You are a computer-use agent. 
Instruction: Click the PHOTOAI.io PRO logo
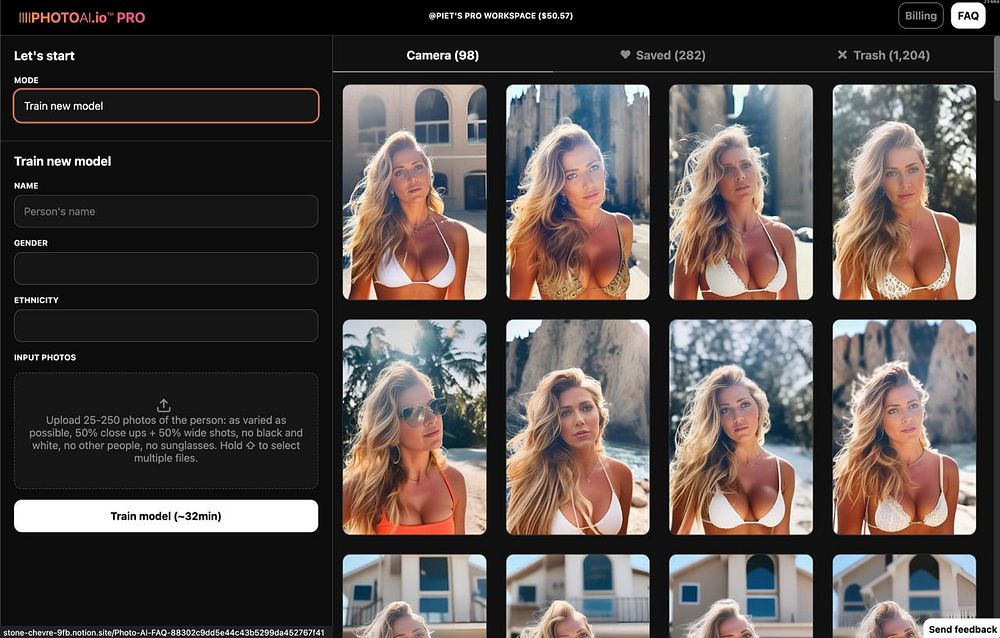pyautogui.click(x=82, y=17)
